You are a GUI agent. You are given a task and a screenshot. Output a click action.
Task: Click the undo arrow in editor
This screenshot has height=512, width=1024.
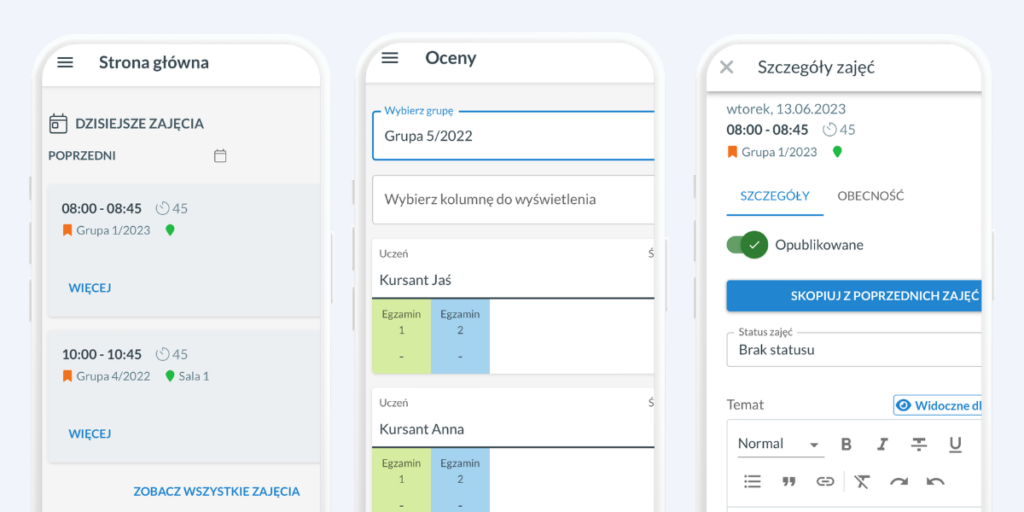pos(935,481)
